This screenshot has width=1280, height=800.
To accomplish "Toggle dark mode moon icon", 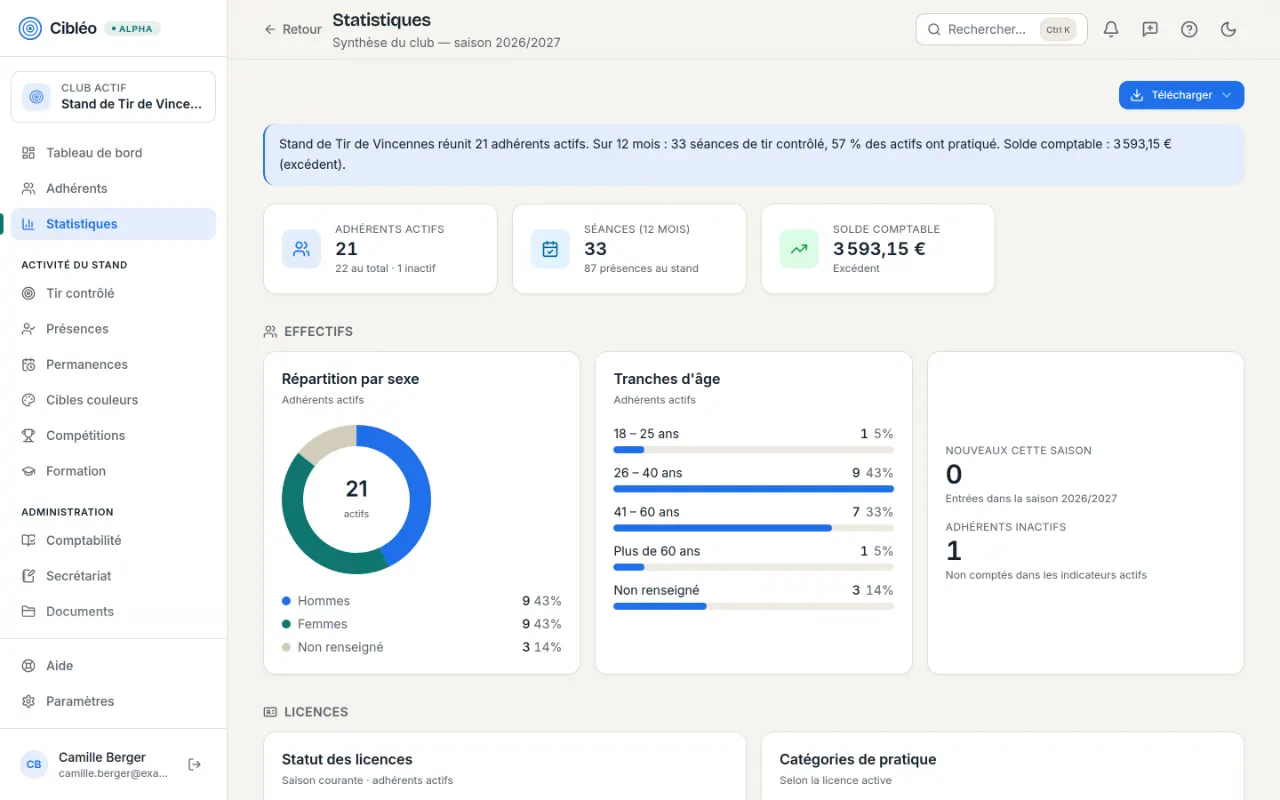I will [x=1229, y=29].
